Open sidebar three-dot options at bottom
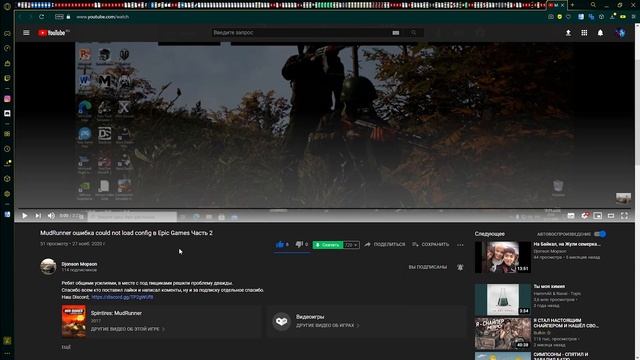640x360 pixels. point(7,353)
